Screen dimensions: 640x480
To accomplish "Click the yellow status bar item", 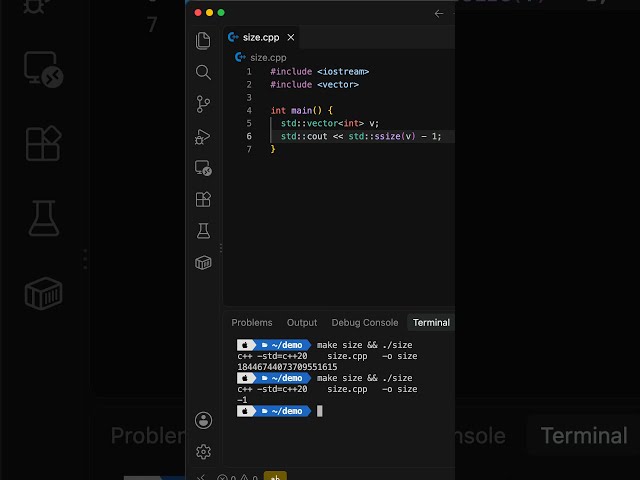I will (275, 476).
